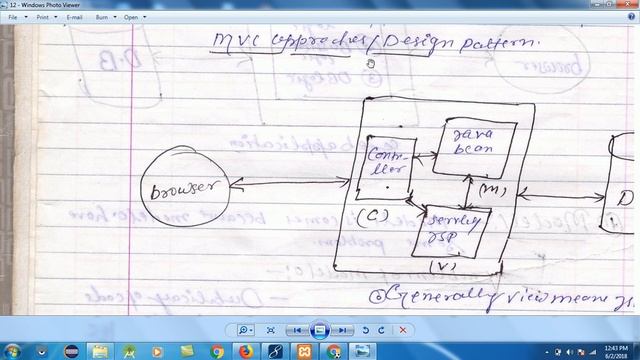Click the Open menu label
The height and width of the screenshot is (360, 640).
(131, 18)
